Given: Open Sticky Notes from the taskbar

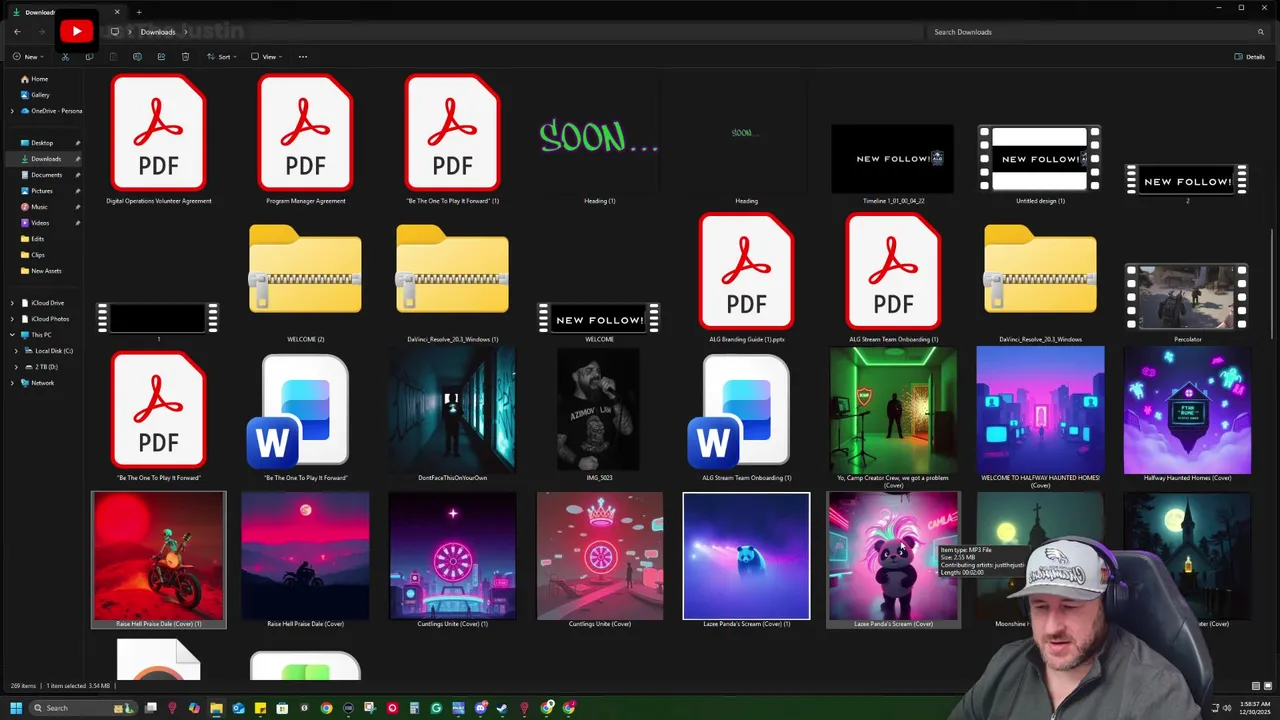Looking at the screenshot, I should pos(260,708).
